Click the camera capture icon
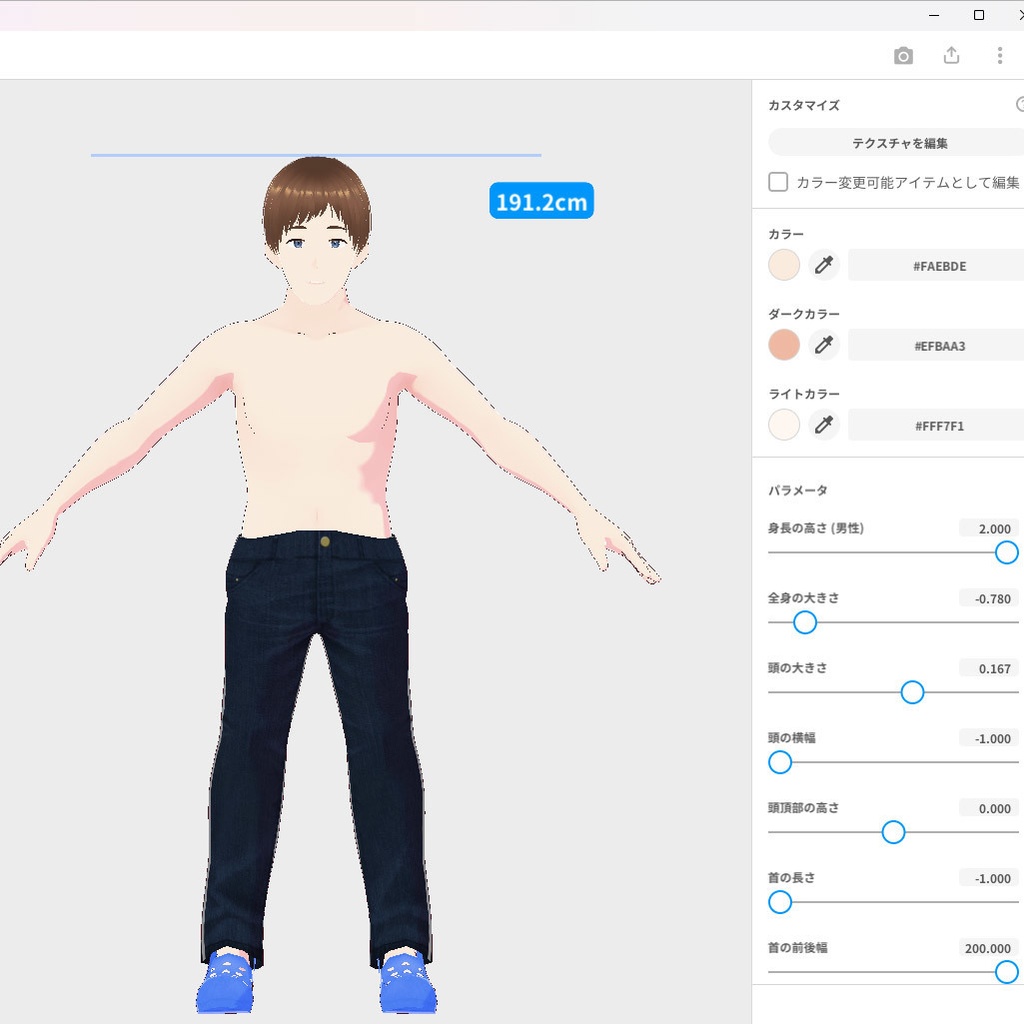 point(903,56)
